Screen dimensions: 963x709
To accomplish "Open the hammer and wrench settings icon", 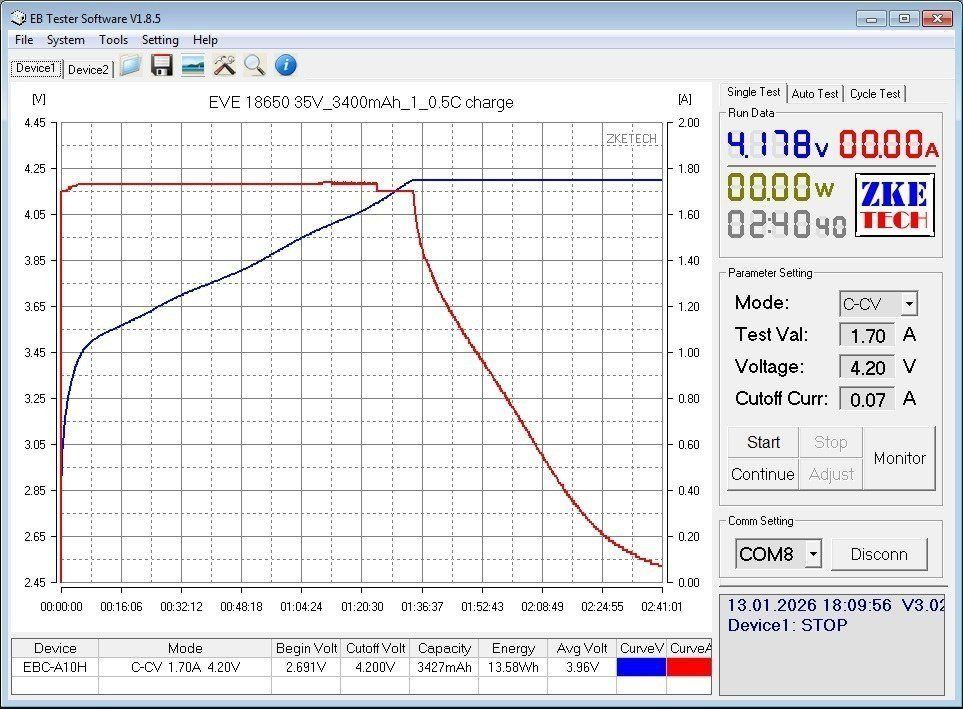I will coord(224,66).
